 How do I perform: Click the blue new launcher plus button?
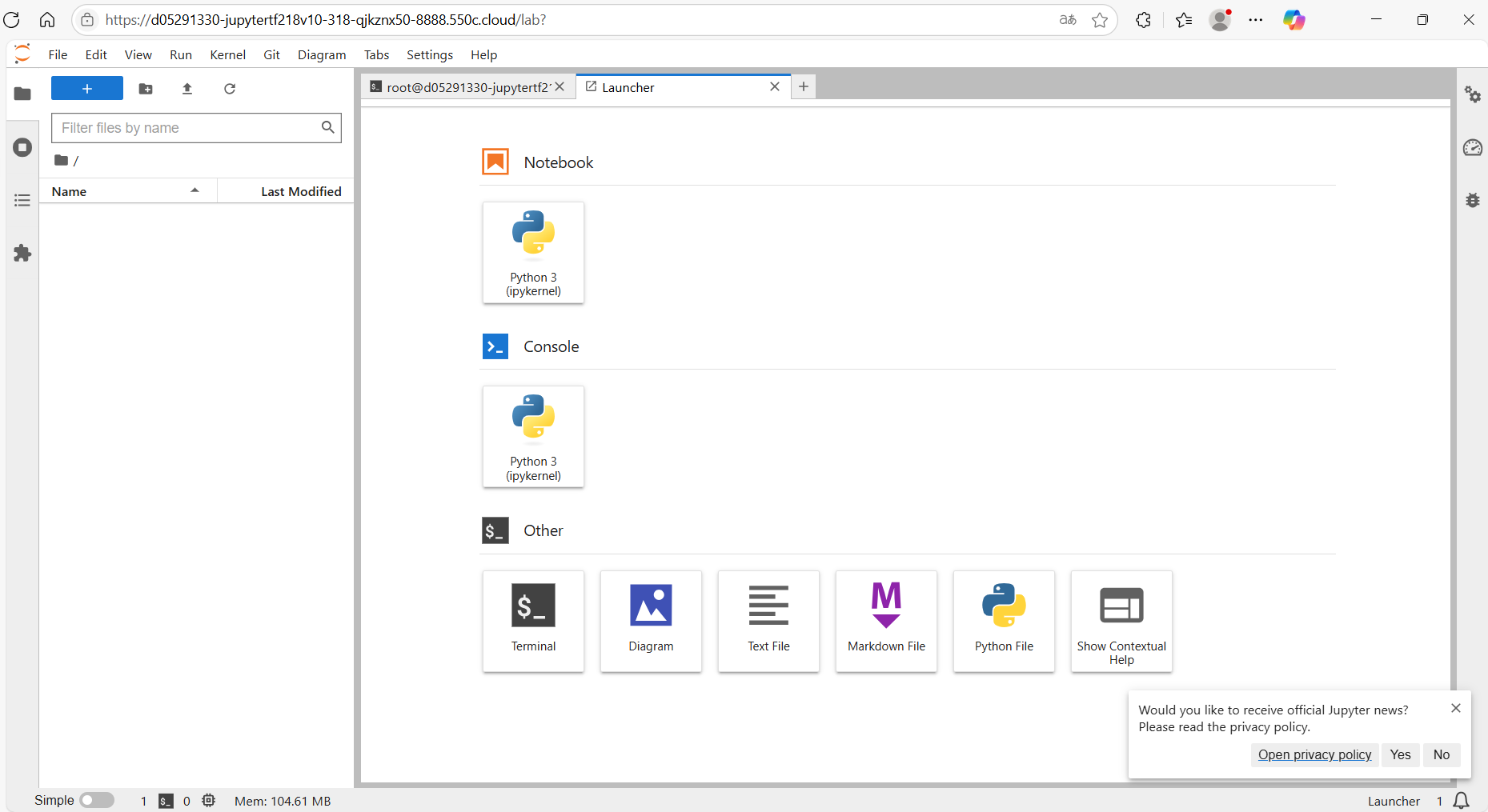tap(87, 89)
